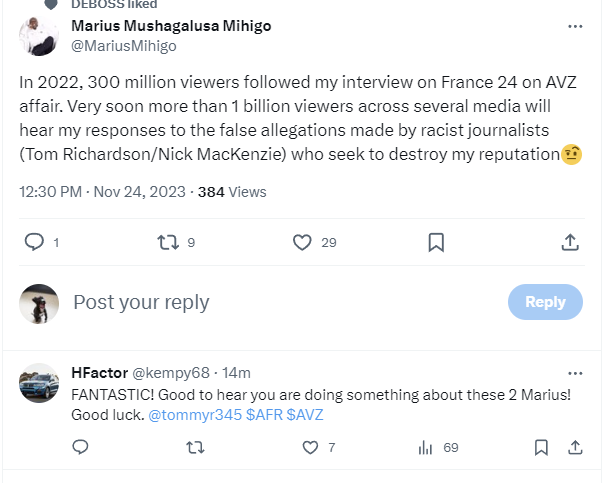Open the $AFR cashtag link
The image size is (603, 483).
pos(264,414)
